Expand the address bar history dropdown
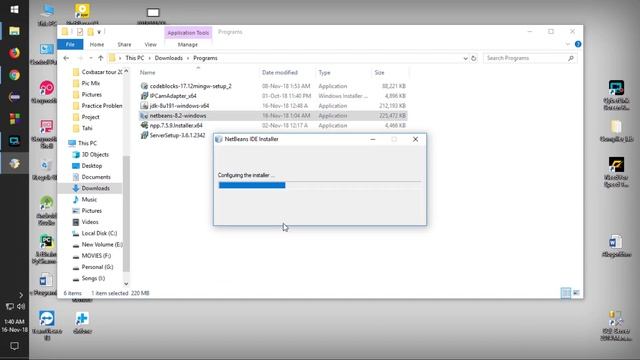640x360 pixels. pyautogui.click(x=465, y=58)
